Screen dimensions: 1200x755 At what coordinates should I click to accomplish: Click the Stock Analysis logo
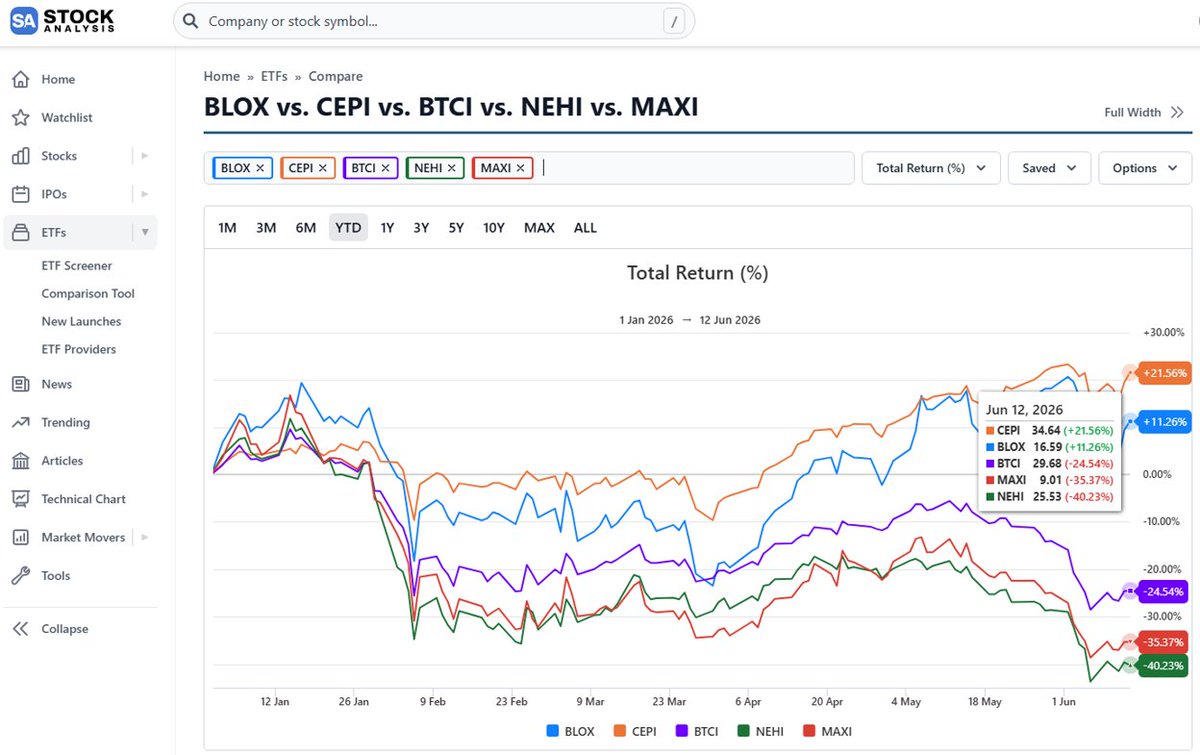(x=63, y=21)
